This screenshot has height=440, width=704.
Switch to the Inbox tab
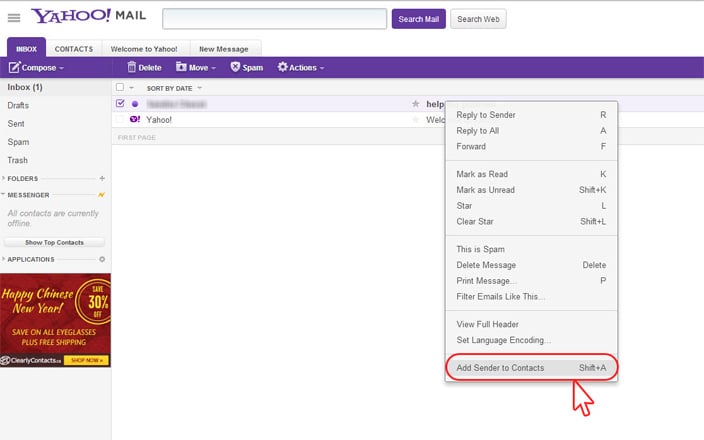click(x=26, y=48)
